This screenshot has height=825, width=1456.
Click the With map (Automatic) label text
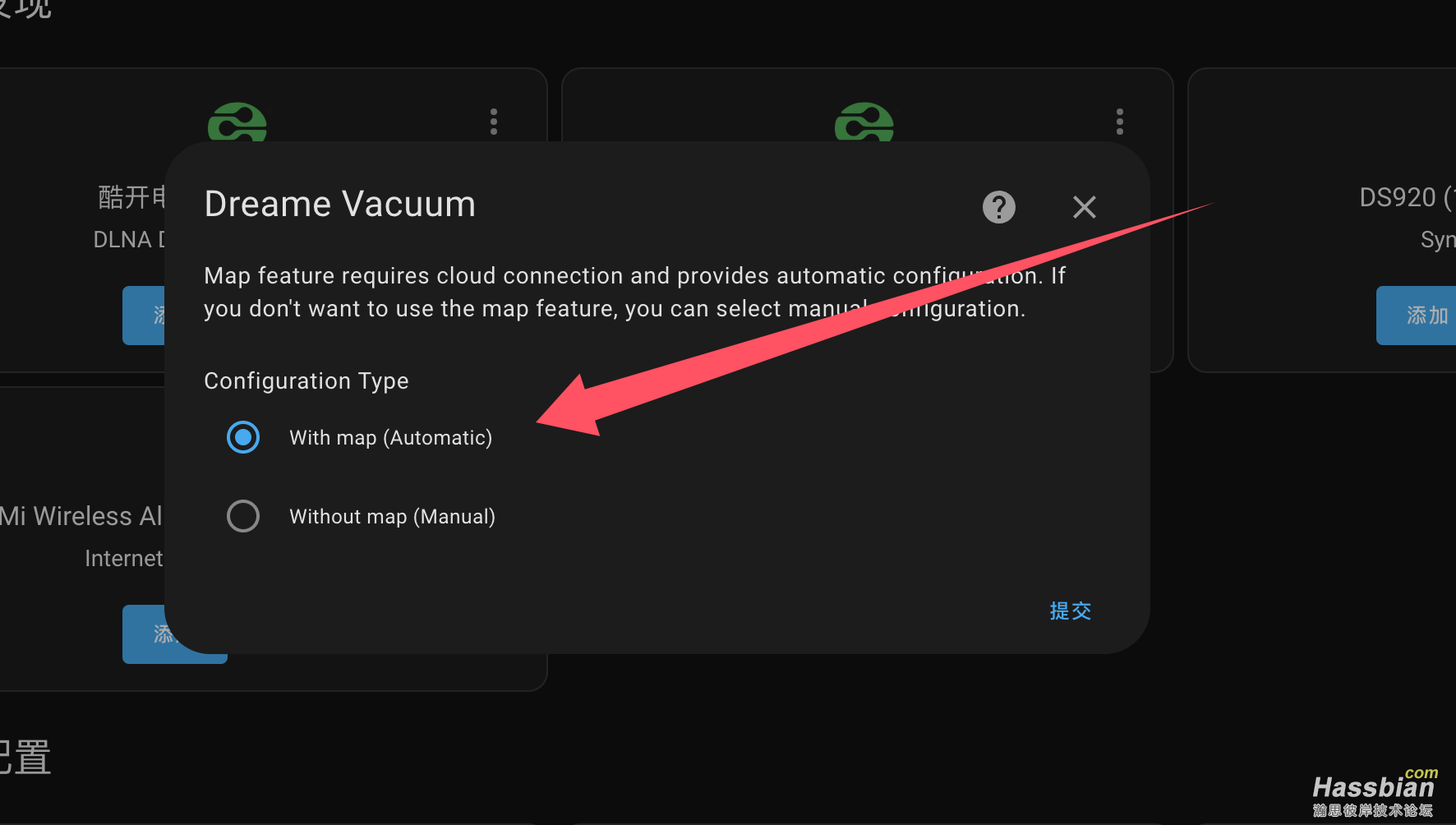(391, 438)
